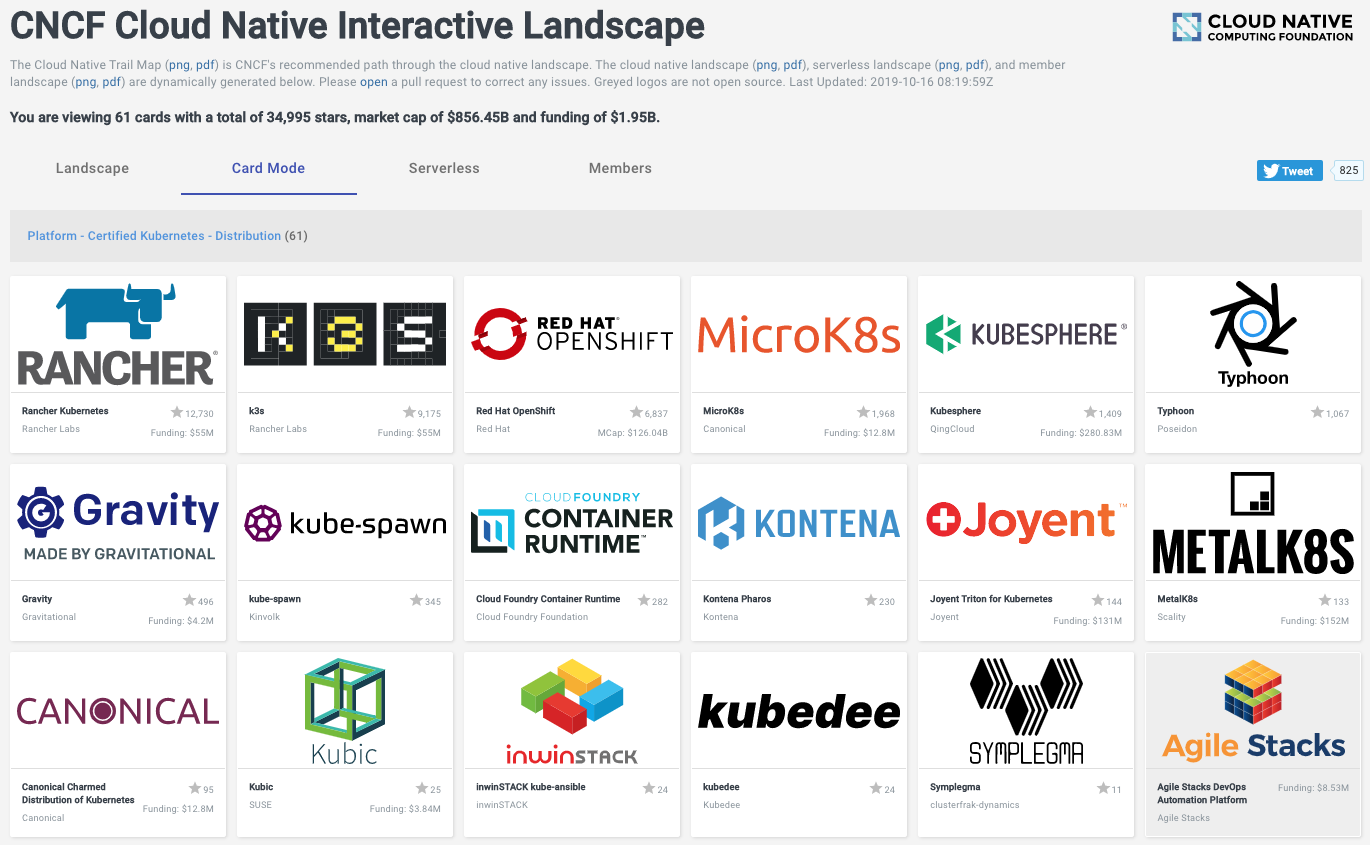Click the Rancher bull logo card
This screenshot has height=845, width=1370.
pyautogui.click(x=117, y=334)
